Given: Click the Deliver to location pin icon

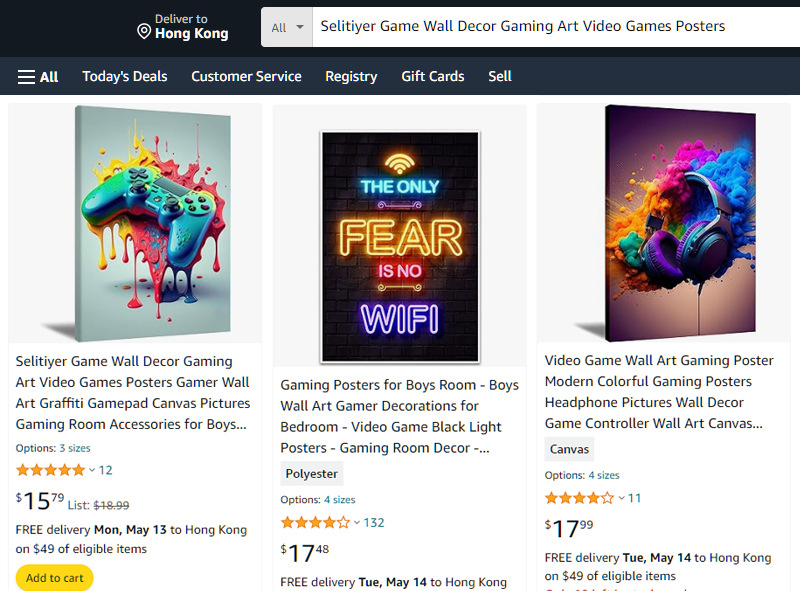Looking at the screenshot, I should (x=144, y=32).
